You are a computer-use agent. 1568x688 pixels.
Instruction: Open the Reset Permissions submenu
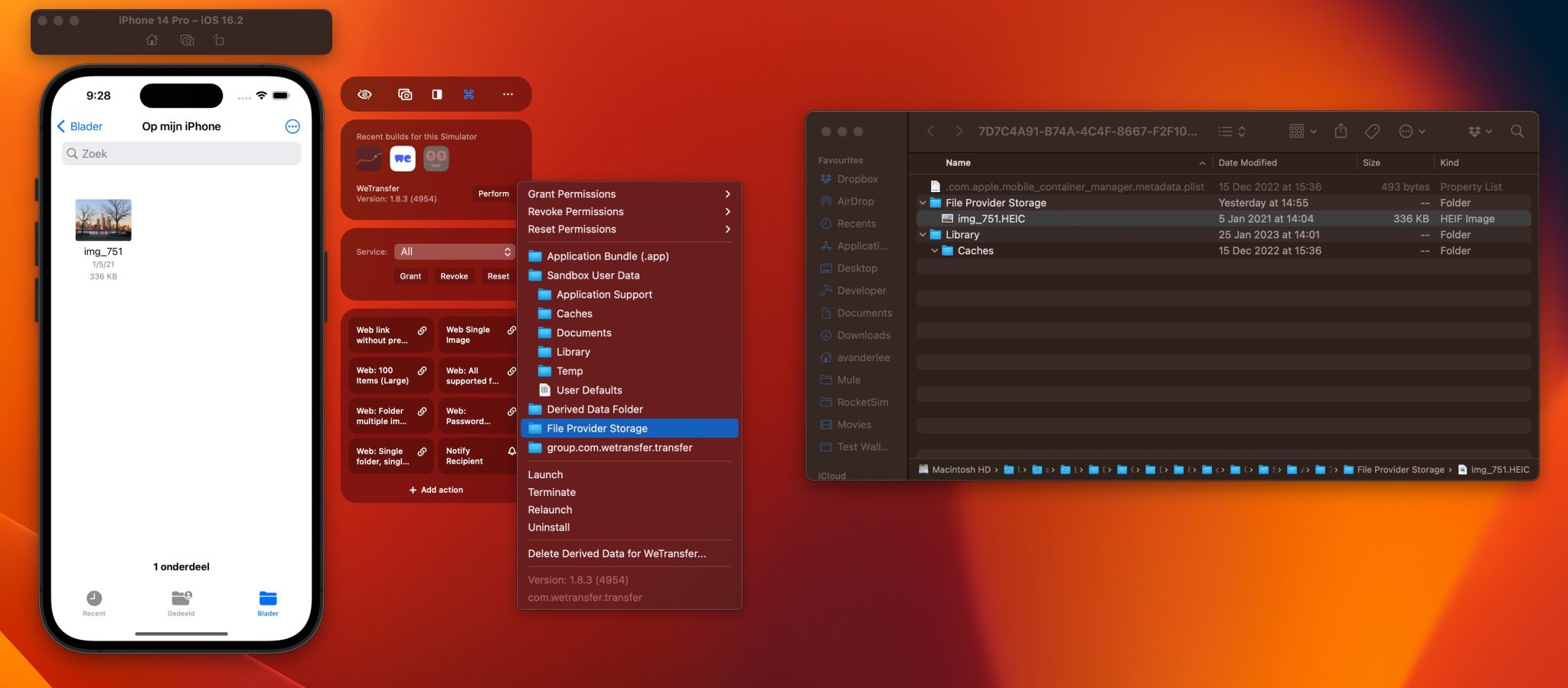pos(629,230)
